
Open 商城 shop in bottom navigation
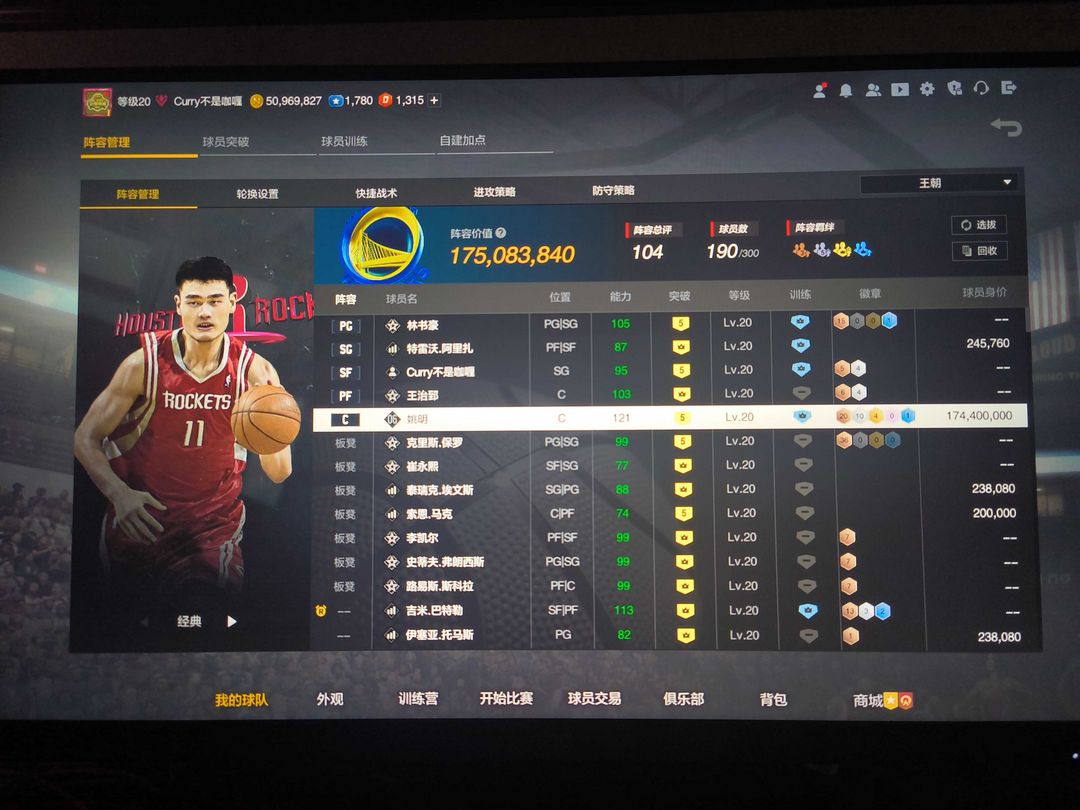pyautogui.click(x=882, y=700)
